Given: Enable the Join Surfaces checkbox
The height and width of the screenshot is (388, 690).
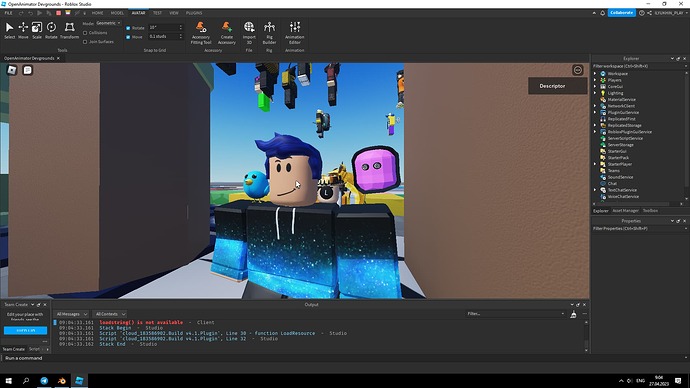Looking at the screenshot, I should click(x=85, y=42).
